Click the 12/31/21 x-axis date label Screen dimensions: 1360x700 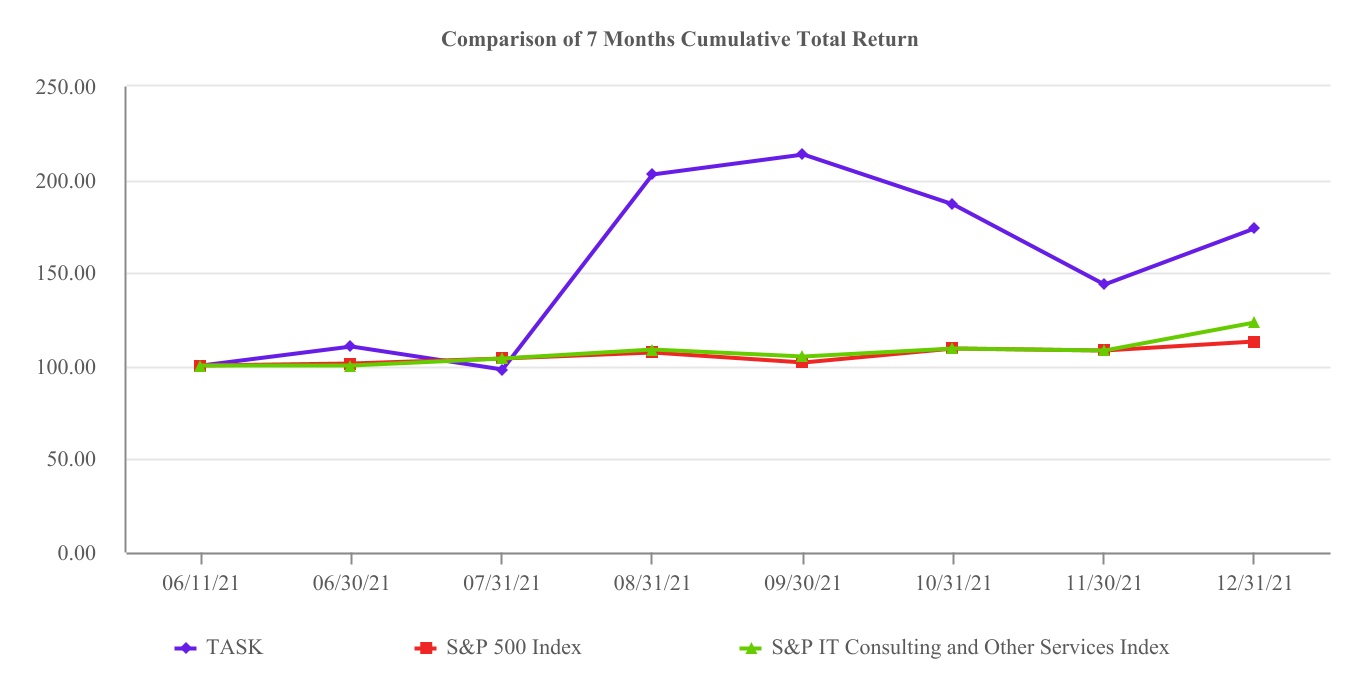click(1253, 584)
